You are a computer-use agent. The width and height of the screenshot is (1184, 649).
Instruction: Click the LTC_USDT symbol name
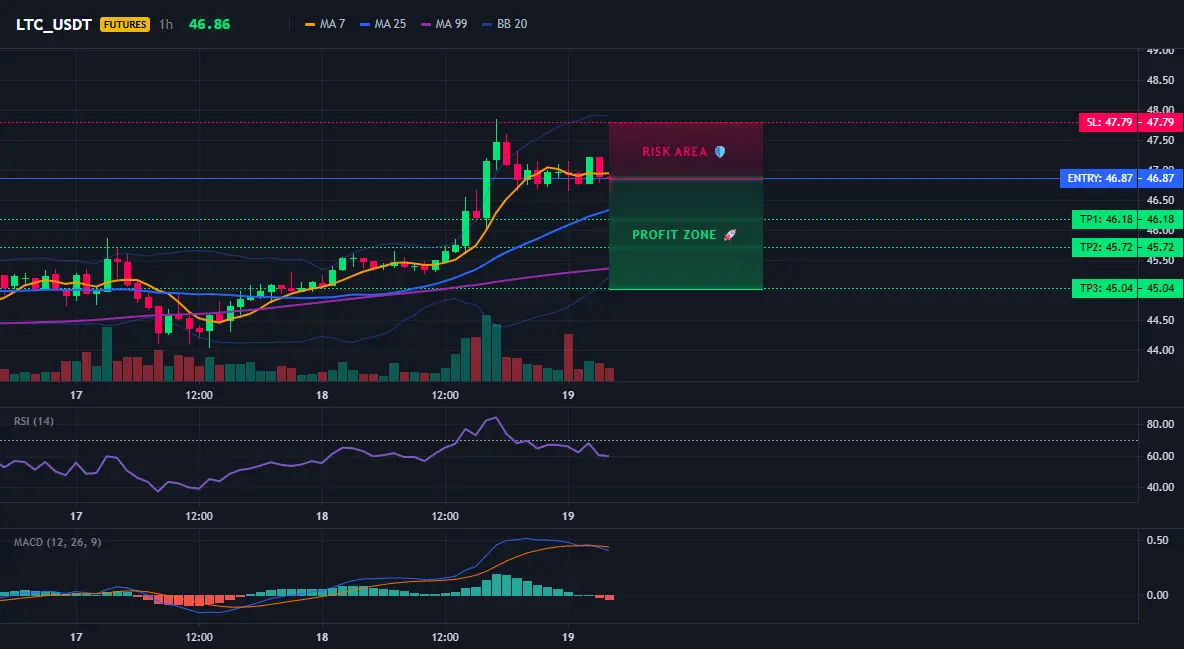(54, 24)
